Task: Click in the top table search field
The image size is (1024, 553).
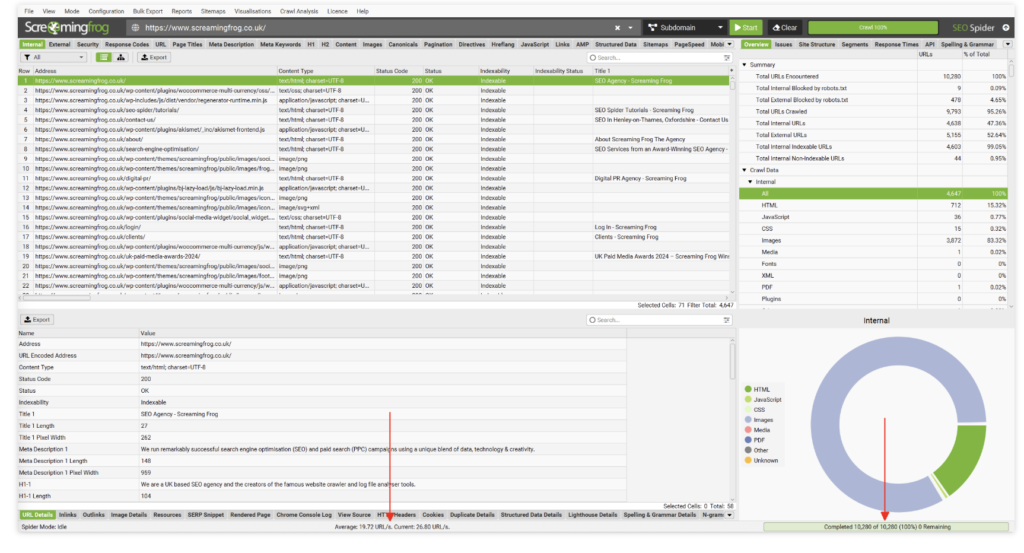Action: pos(658,57)
